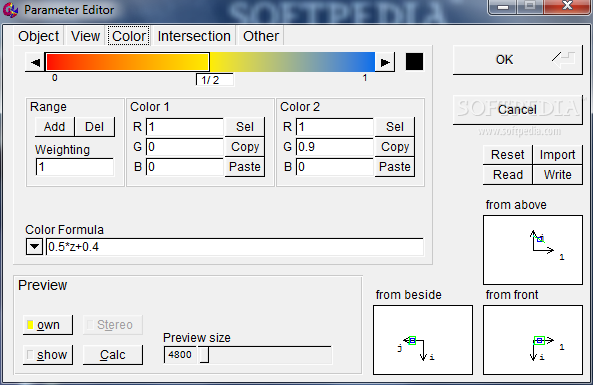Open the Other tab
The image size is (593, 385).
[261, 36]
